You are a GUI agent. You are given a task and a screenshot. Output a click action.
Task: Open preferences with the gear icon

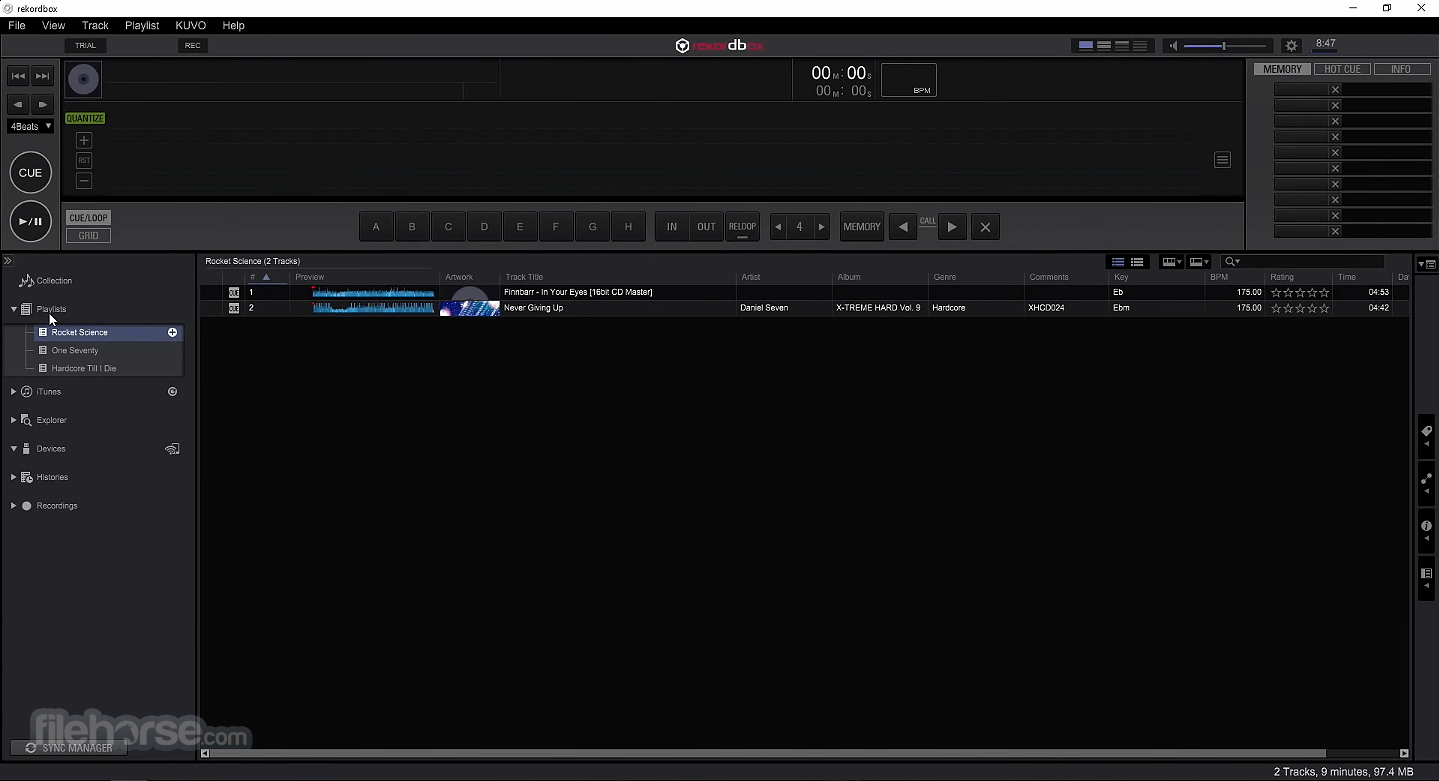pos(1291,46)
